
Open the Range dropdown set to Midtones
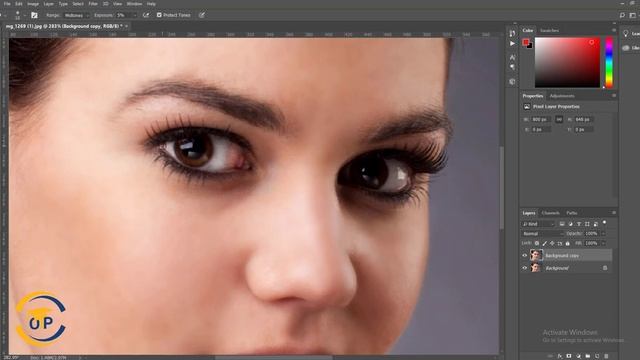click(x=76, y=15)
